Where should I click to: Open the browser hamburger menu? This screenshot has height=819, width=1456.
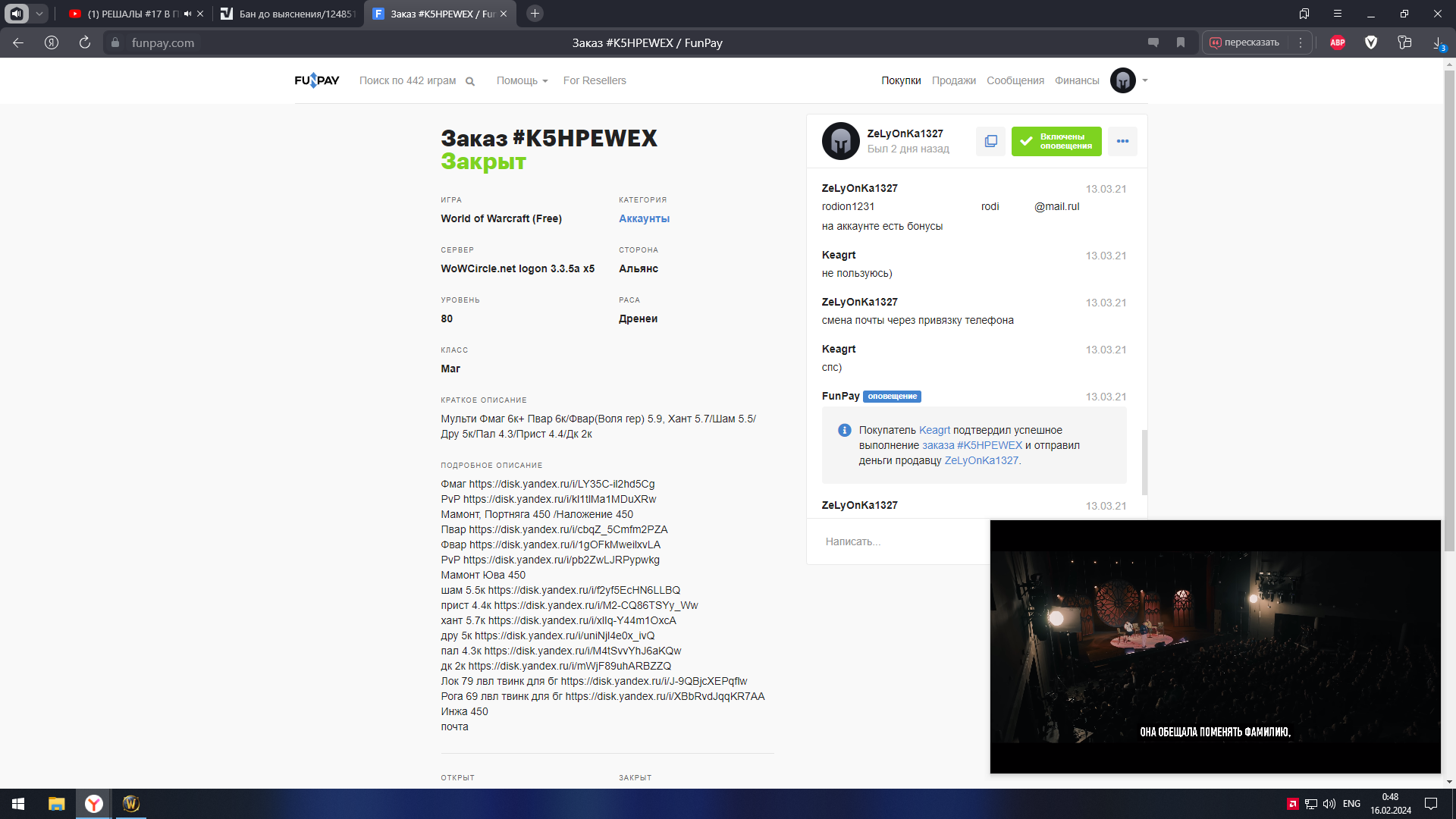tap(1338, 14)
